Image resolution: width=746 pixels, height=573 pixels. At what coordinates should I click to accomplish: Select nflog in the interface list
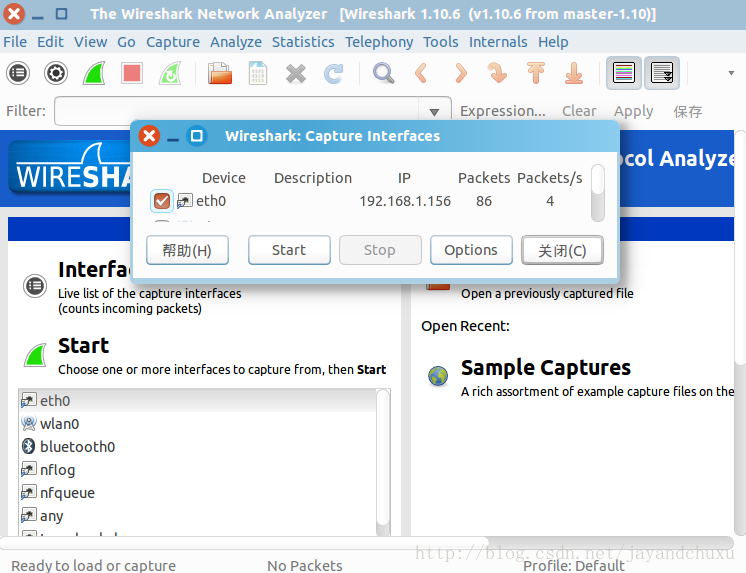(x=198, y=470)
